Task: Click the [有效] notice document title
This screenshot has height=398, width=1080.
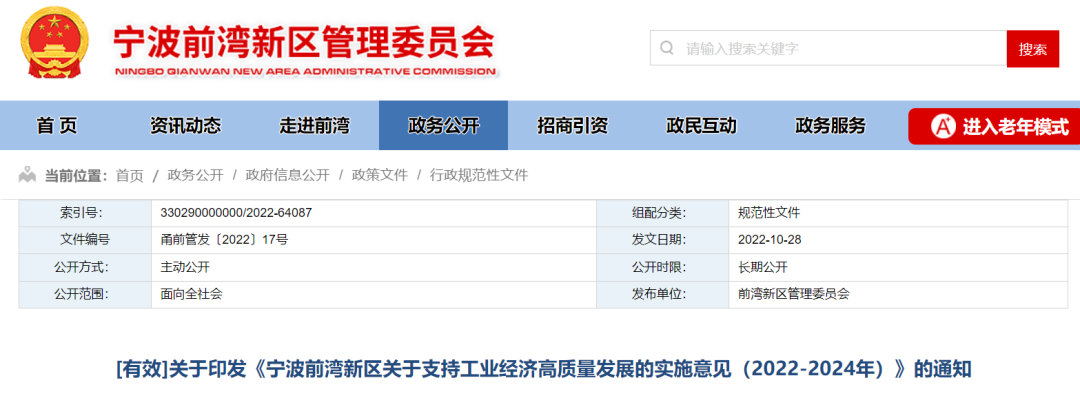Action: coord(544,368)
